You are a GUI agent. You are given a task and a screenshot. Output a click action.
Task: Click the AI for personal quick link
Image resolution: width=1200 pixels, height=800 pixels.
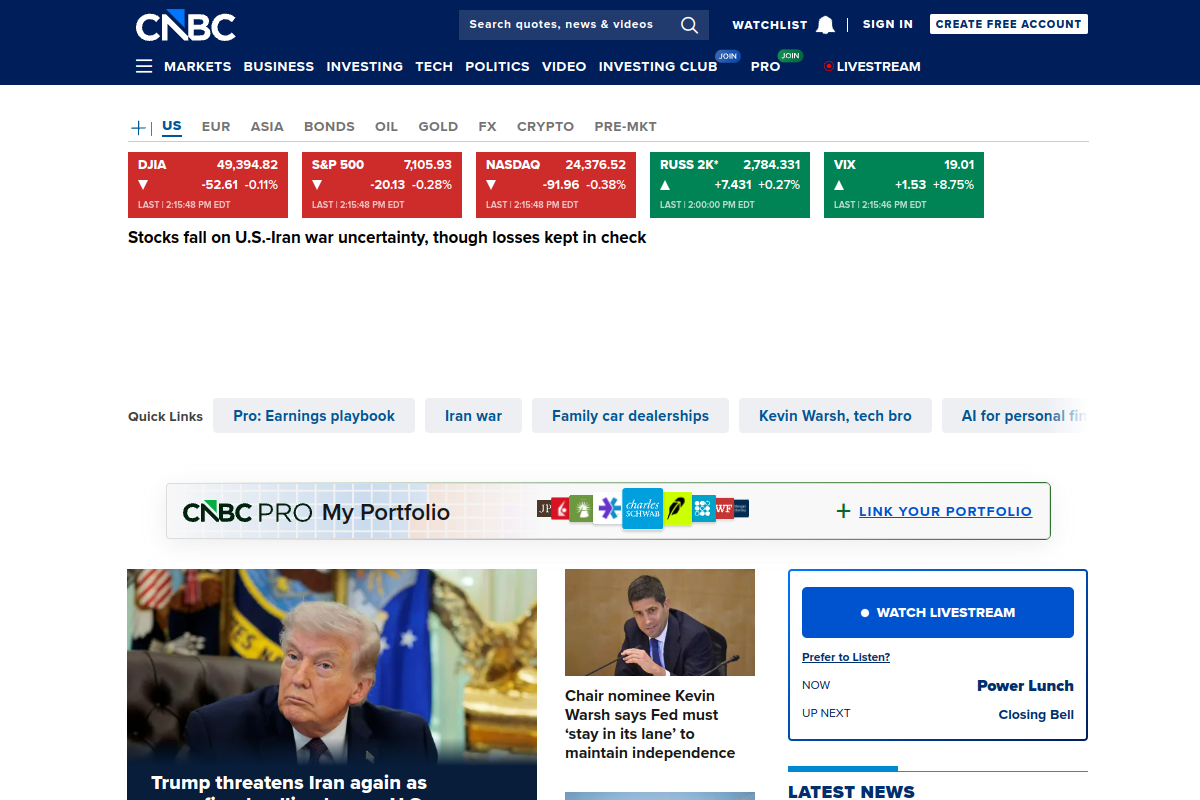[x=1015, y=416]
